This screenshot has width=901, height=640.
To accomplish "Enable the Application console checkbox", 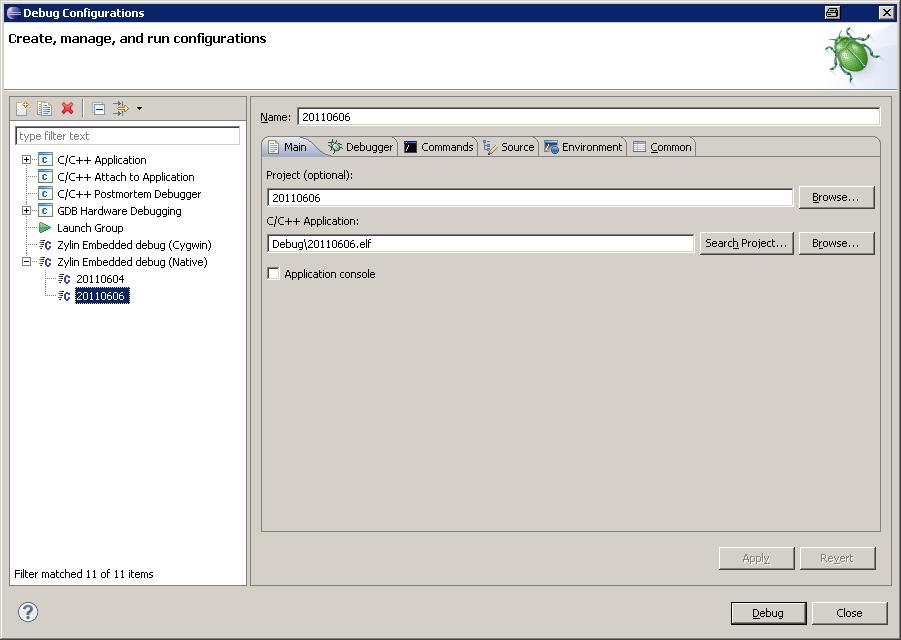I will 274,274.
